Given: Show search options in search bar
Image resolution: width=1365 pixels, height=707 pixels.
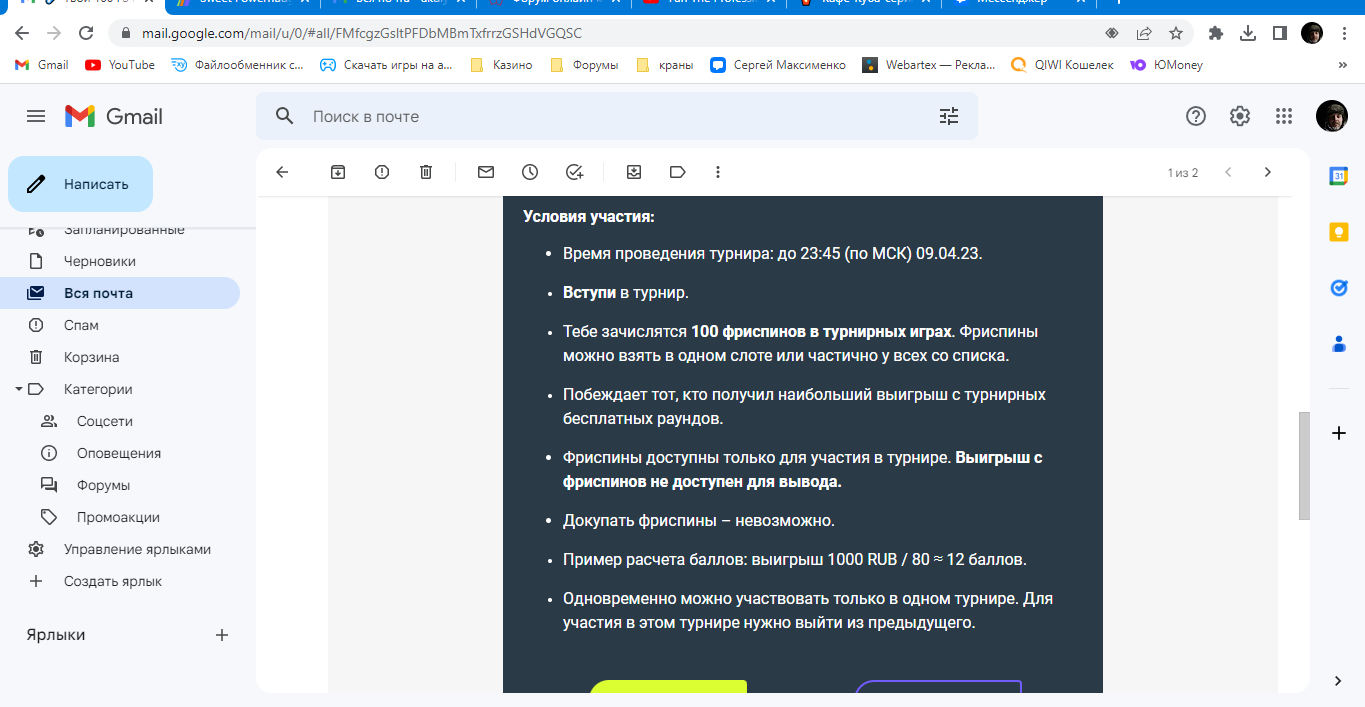Looking at the screenshot, I should pos(948,116).
